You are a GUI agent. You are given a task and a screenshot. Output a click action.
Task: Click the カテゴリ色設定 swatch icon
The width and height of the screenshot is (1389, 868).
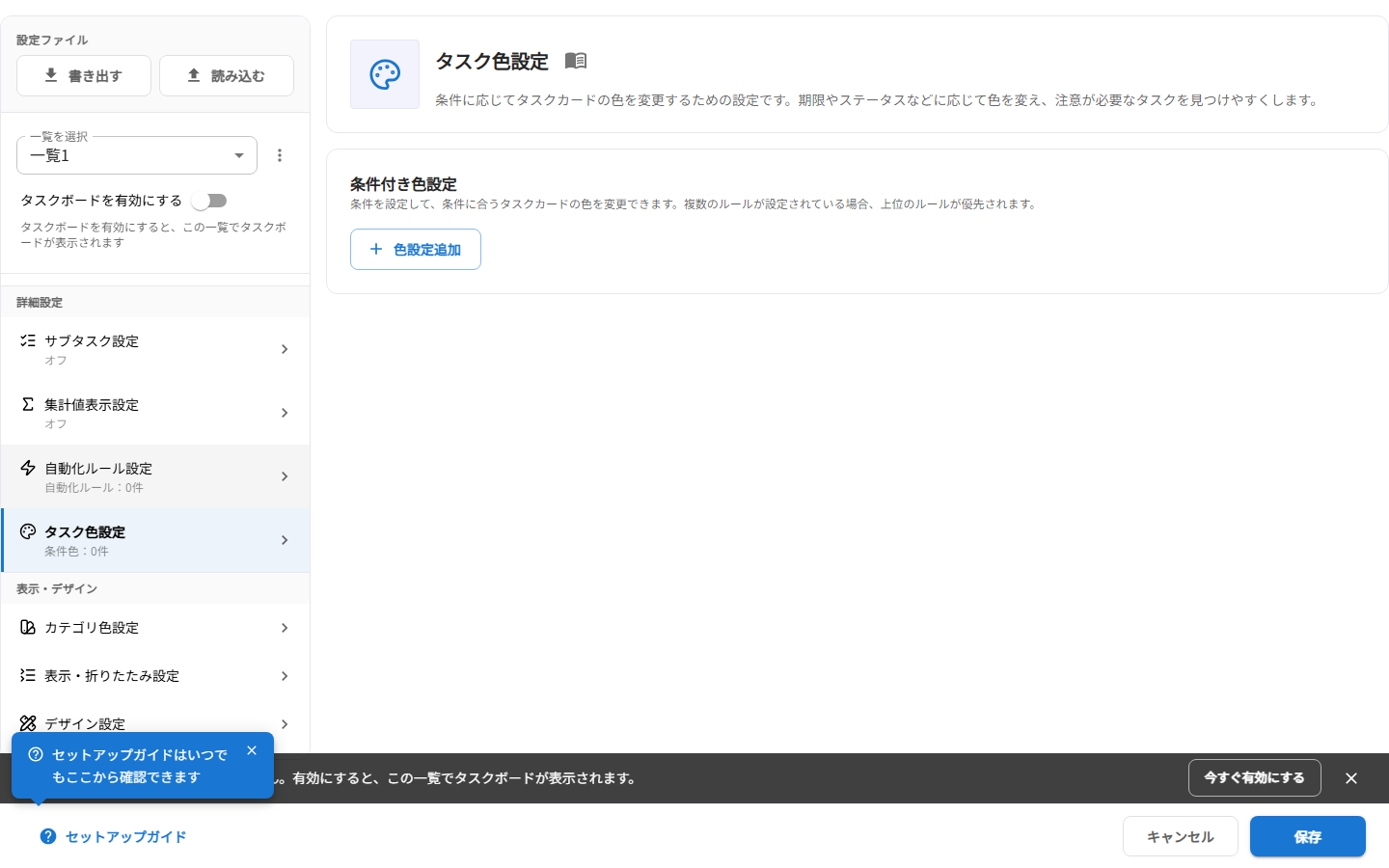[x=28, y=627]
